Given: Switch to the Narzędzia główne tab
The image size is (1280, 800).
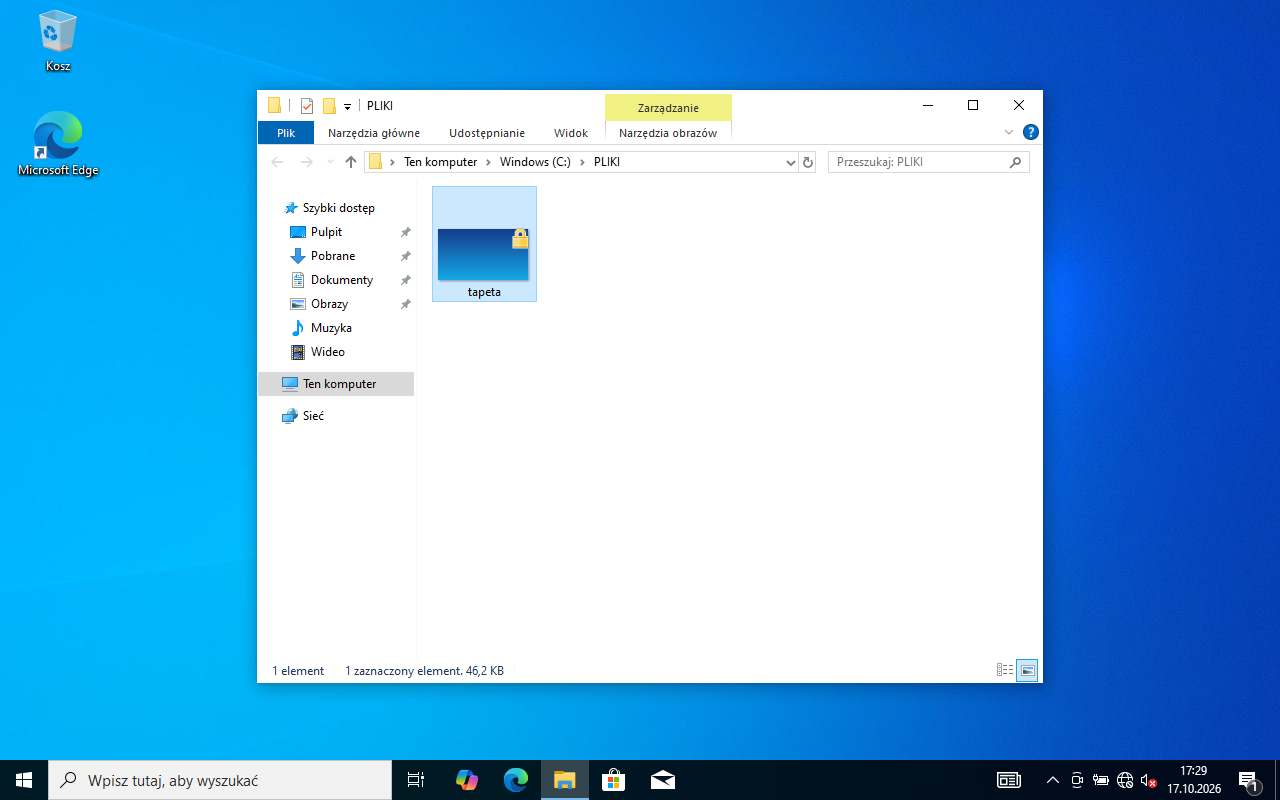Looking at the screenshot, I should (x=374, y=133).
